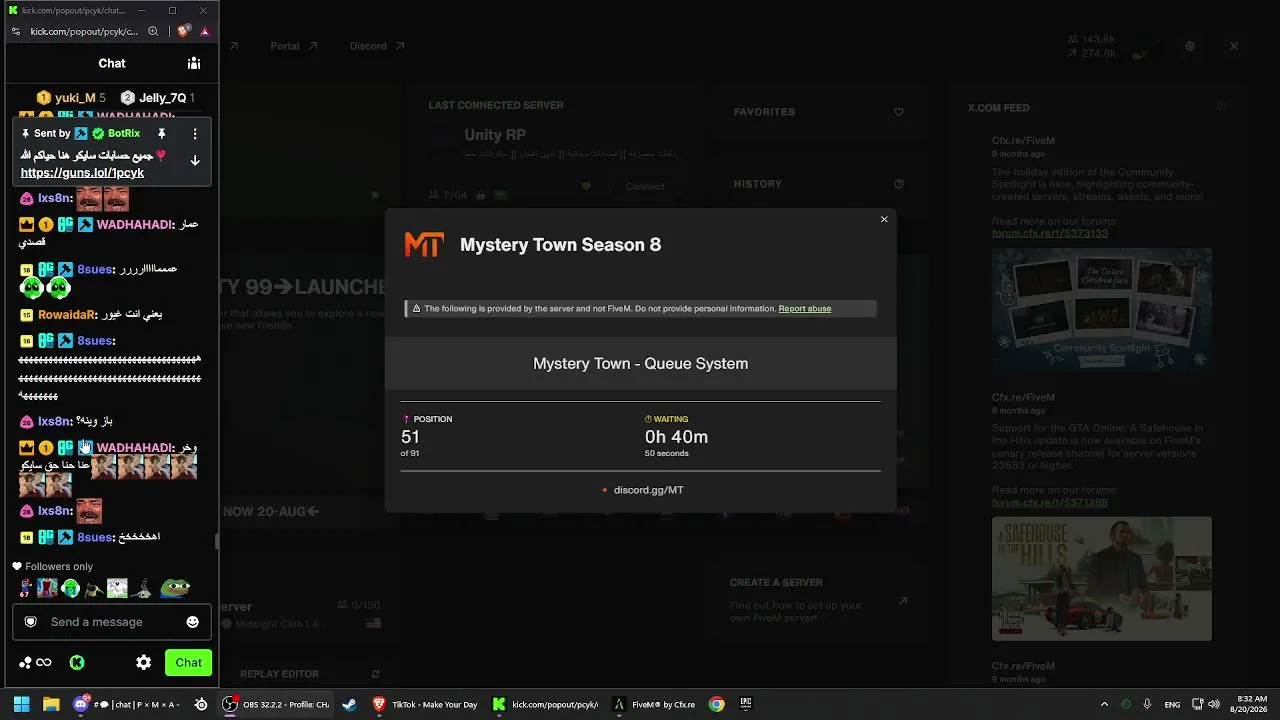Click Brave Rewards triangle icon
The image size is (1280, 720).
pyautogui.click(x=205, y=31)
